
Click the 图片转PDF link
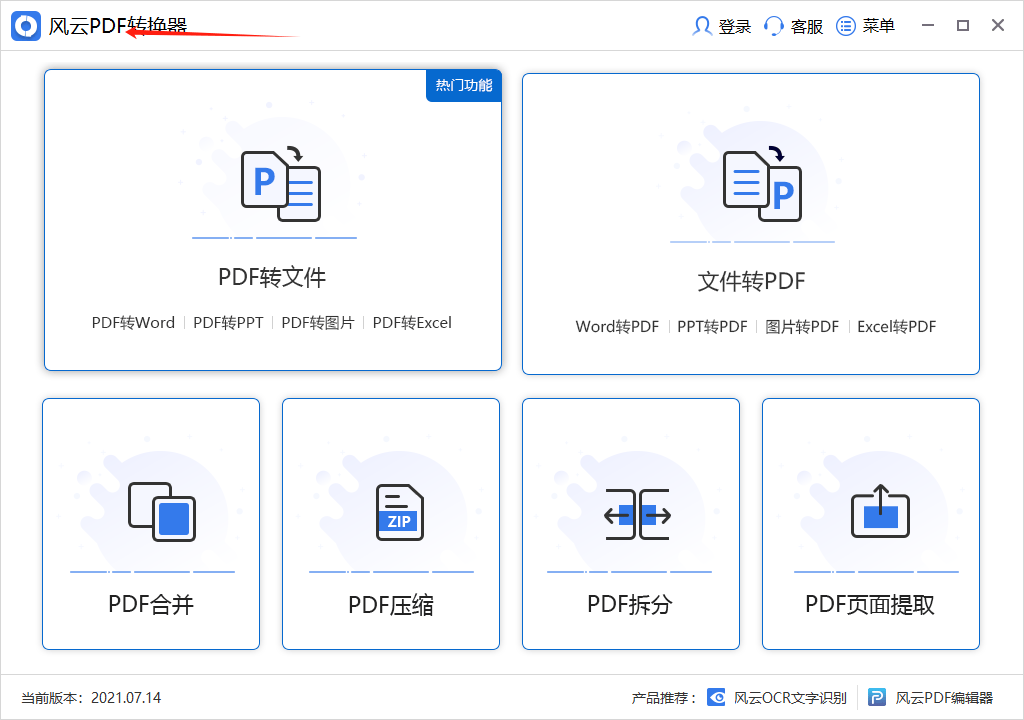point(799,326)
